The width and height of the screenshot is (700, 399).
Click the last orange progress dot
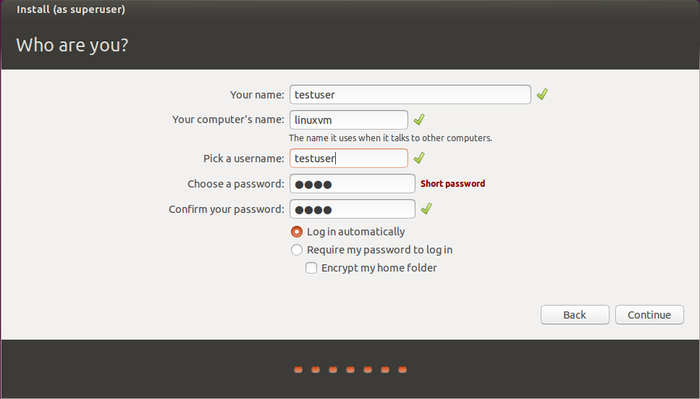tap(402, 370)
